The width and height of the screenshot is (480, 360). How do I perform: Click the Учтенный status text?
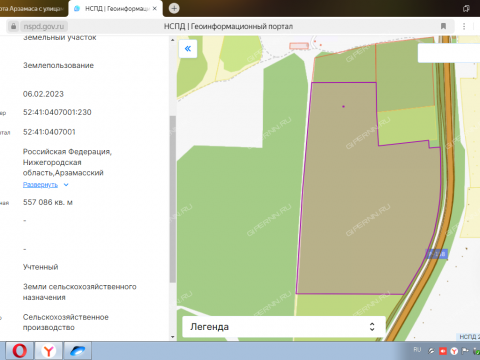click(40, 267)
